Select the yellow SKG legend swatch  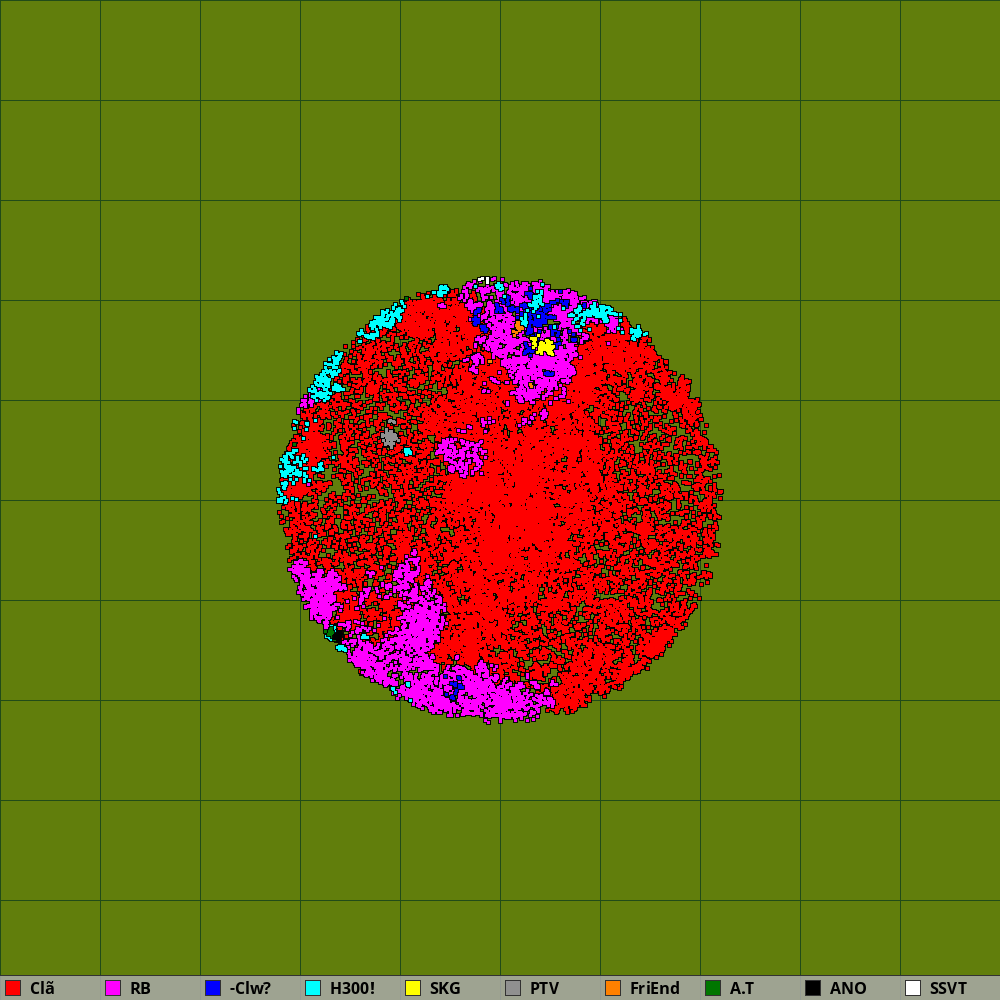tap(413, 988)
